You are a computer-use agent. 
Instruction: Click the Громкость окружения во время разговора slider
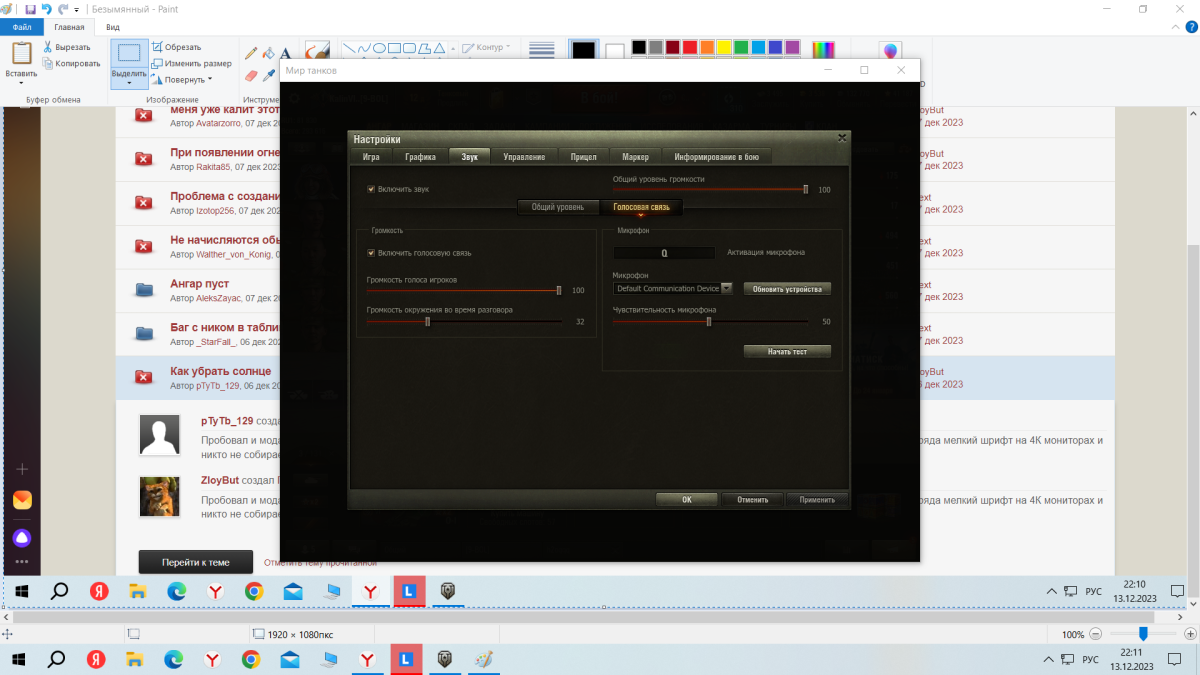click(x=464, y=322)
